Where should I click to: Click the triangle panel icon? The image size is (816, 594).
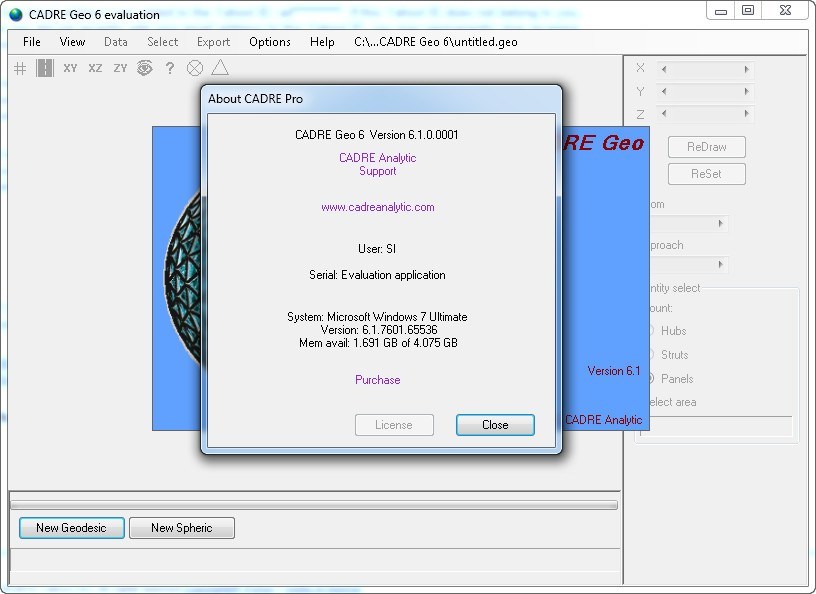click(x=219, y=68)
